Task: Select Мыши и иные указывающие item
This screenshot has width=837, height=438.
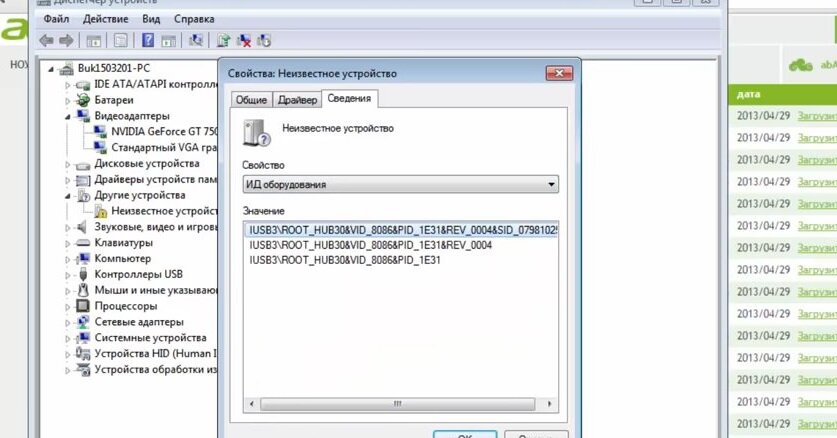Action: [155, 290]
